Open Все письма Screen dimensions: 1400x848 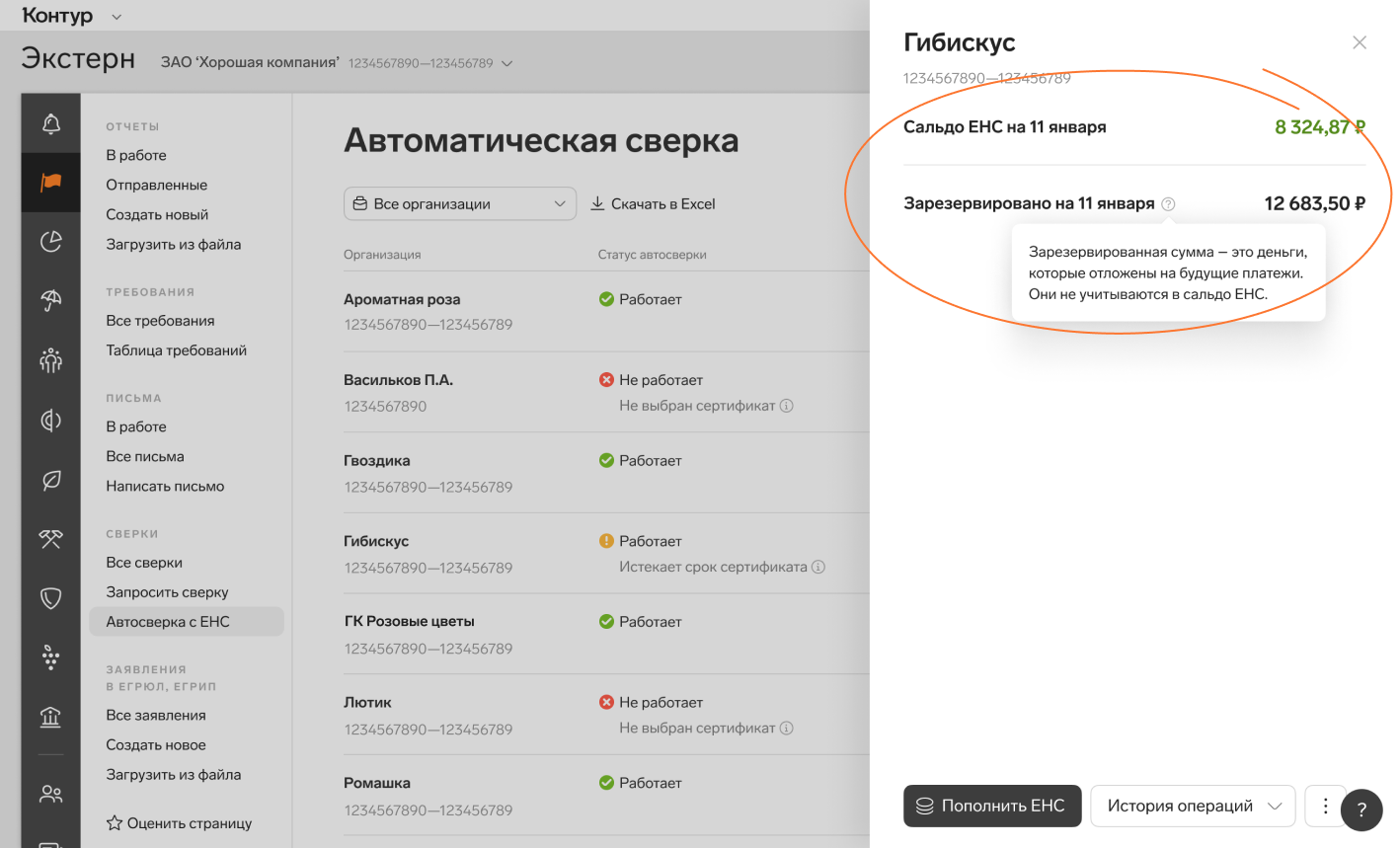tap(145, 456)
